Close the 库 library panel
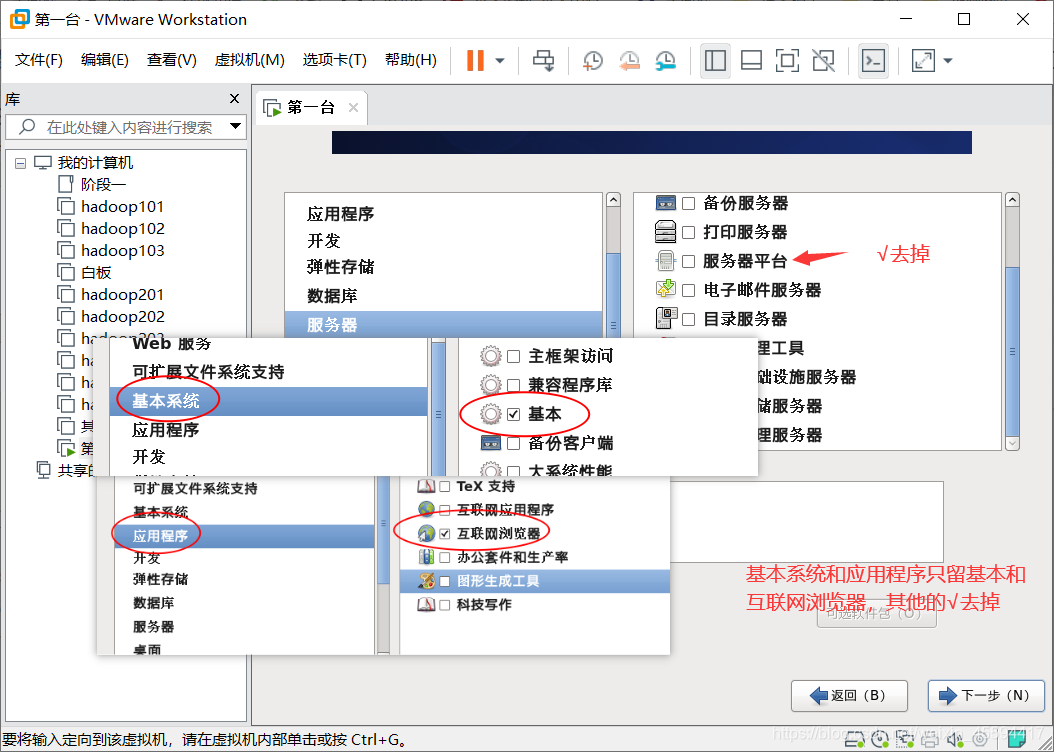 coord(235,99)
